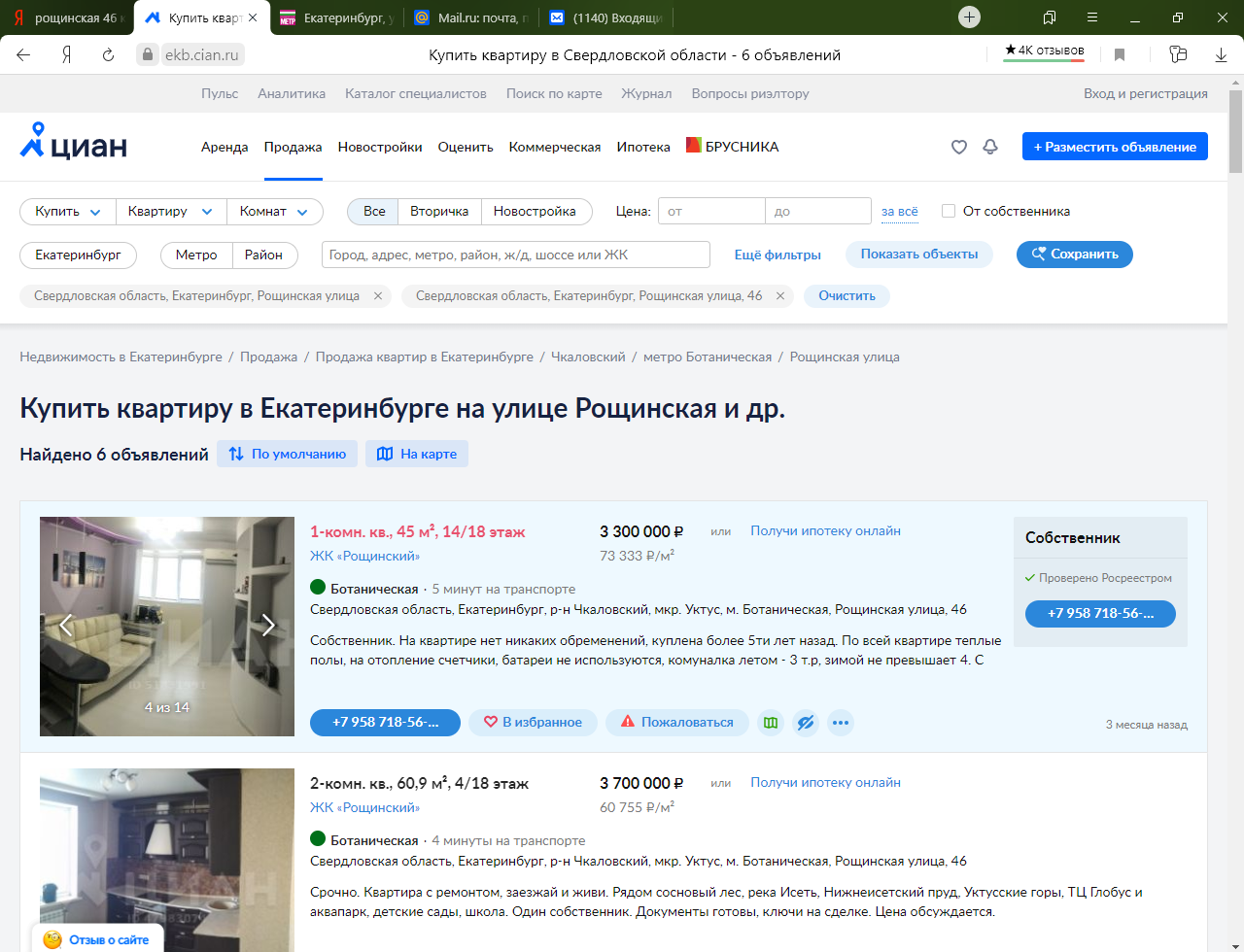The width and height of the screenshot is (1244, 952).
Task: Show previous photo of first listing
Action: (x=65, y=626)
